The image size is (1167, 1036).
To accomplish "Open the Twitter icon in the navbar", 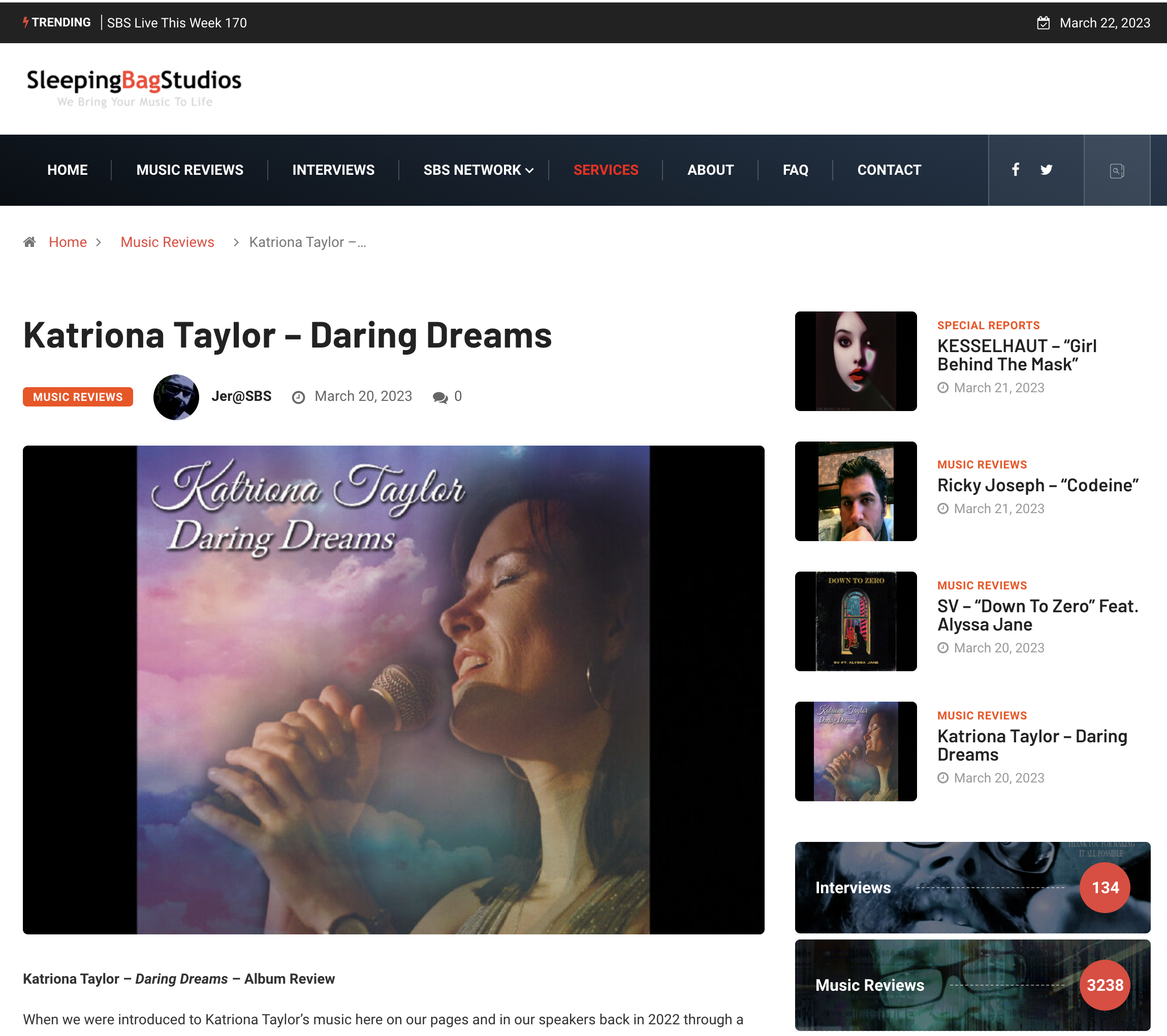I will click(x=1046, y=170).
